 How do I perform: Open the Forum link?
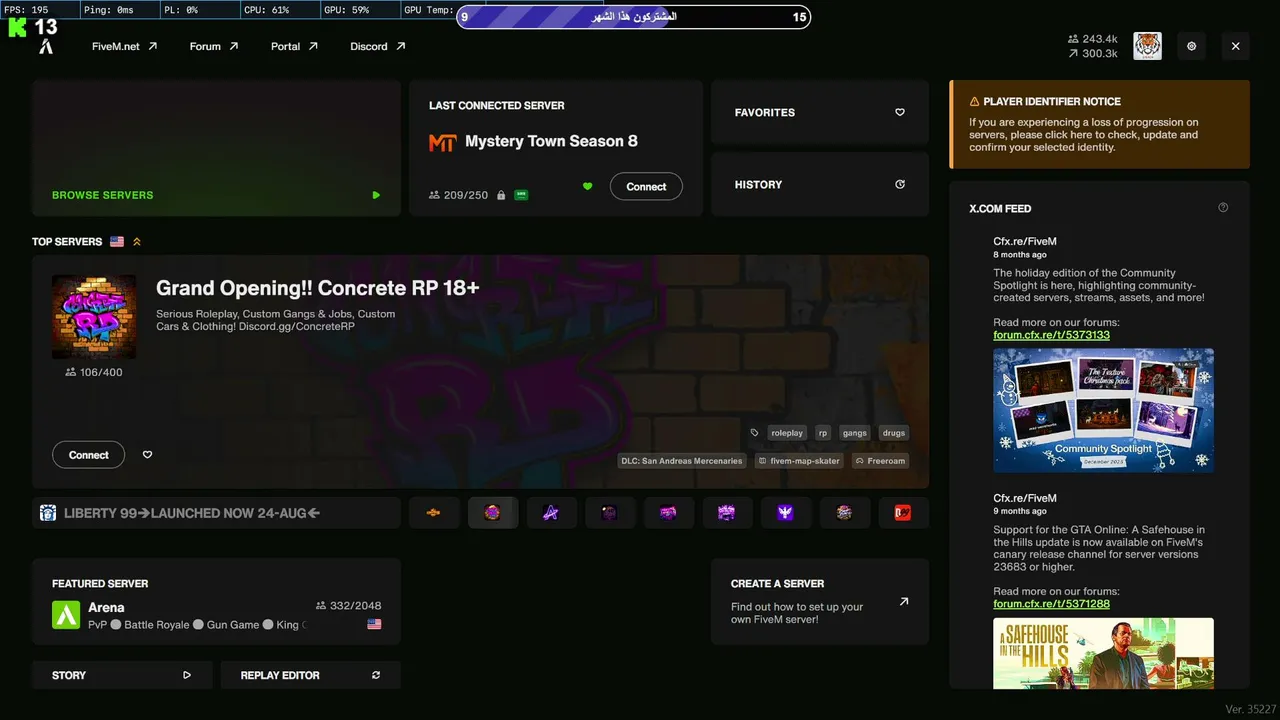[x=214, y=46]
